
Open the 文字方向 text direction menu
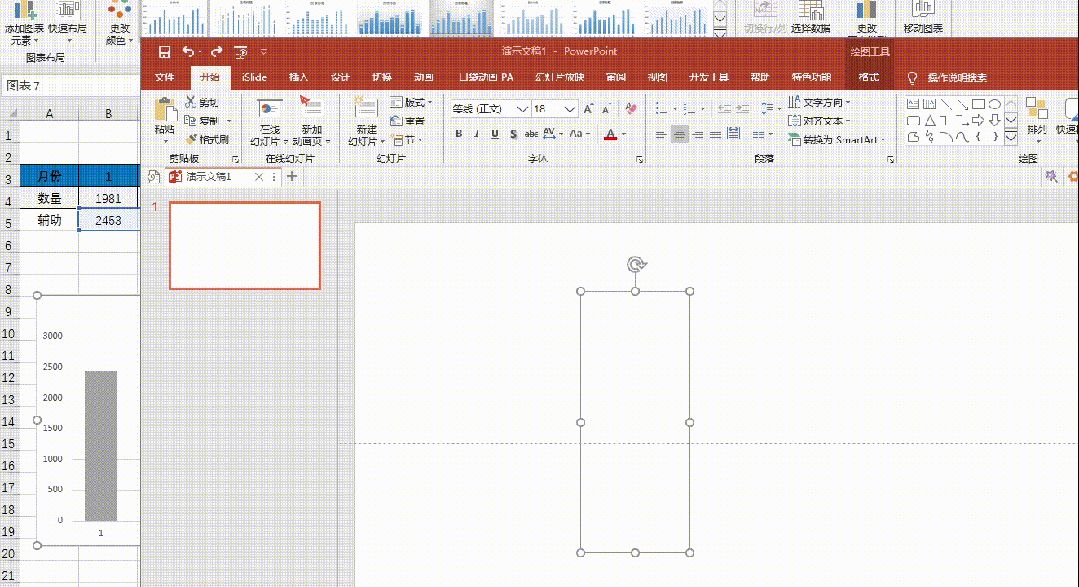819,103
